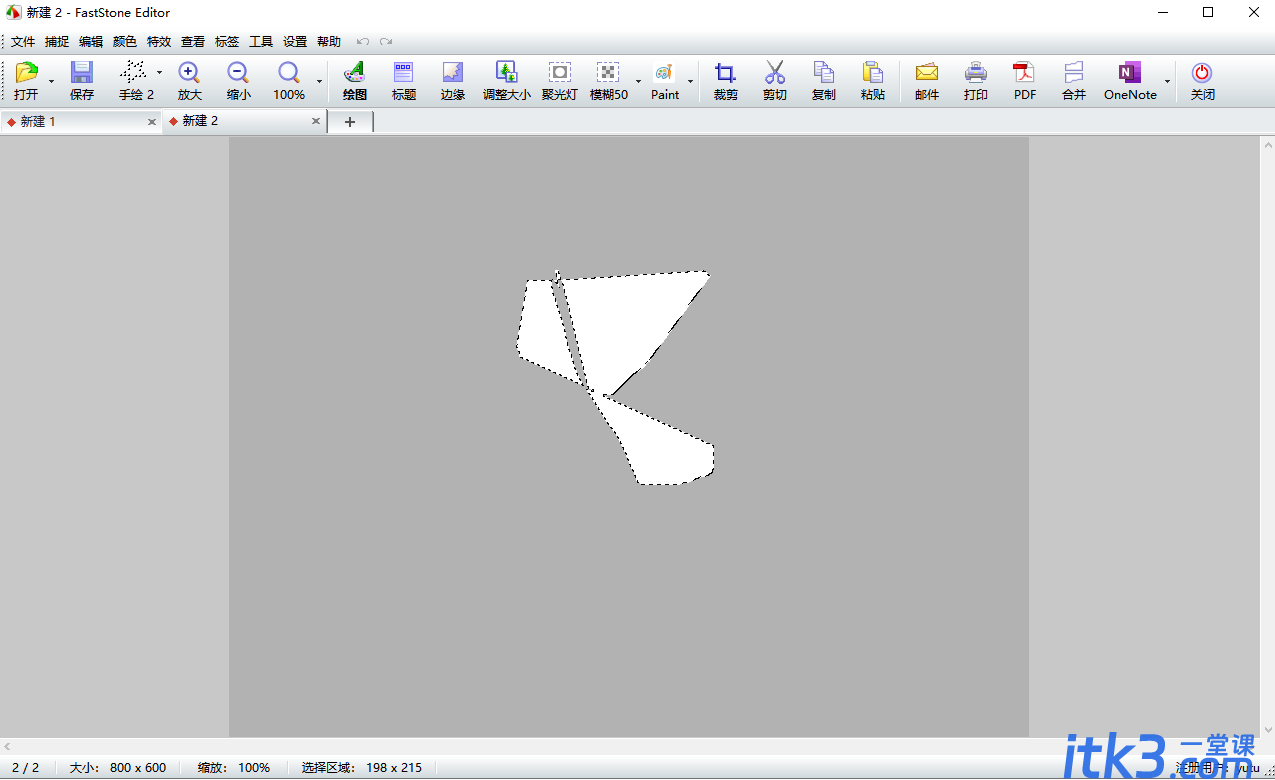Add a new tab with plus button
Viewport: 1275px width, 780px height.
click(350, 122)
